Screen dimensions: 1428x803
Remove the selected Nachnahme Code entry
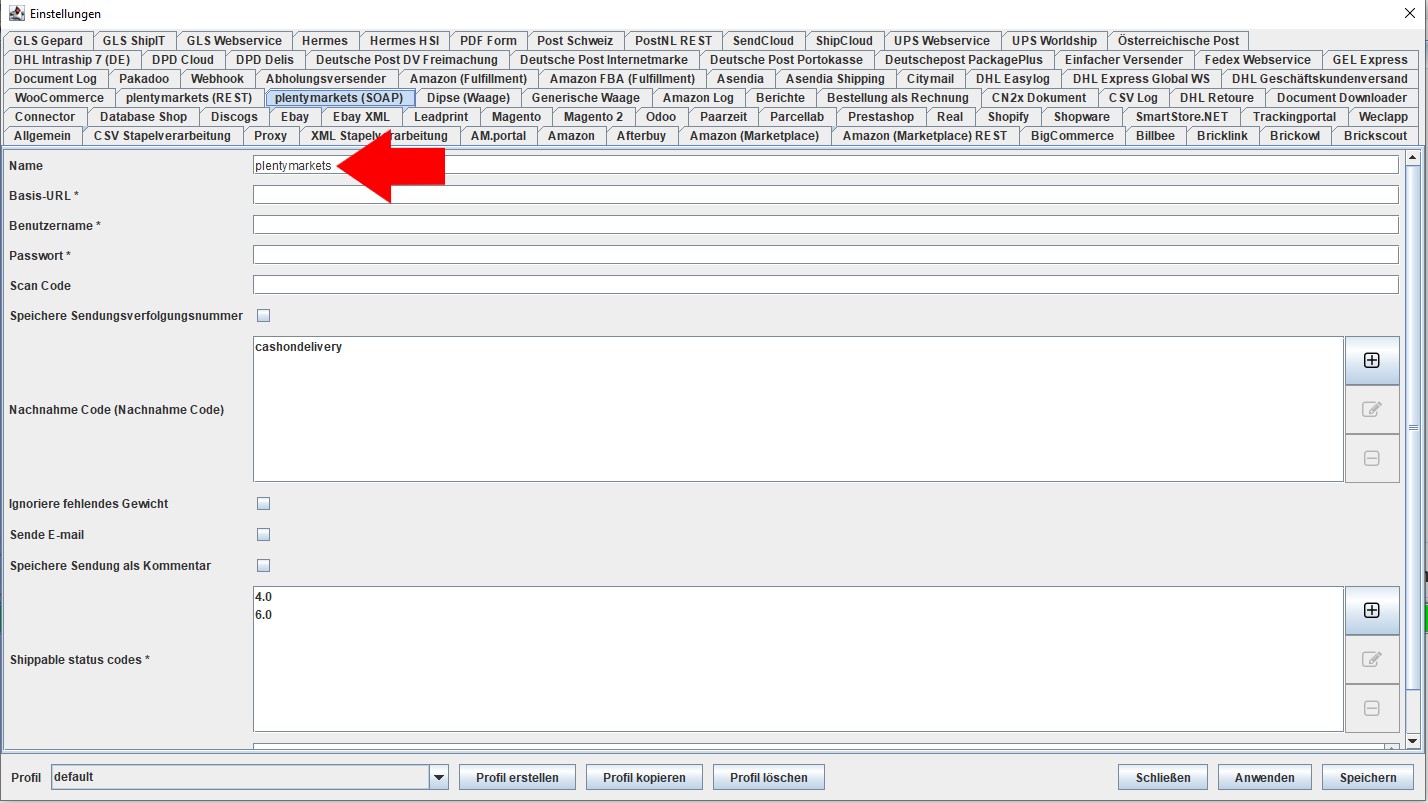point(1372,458)
